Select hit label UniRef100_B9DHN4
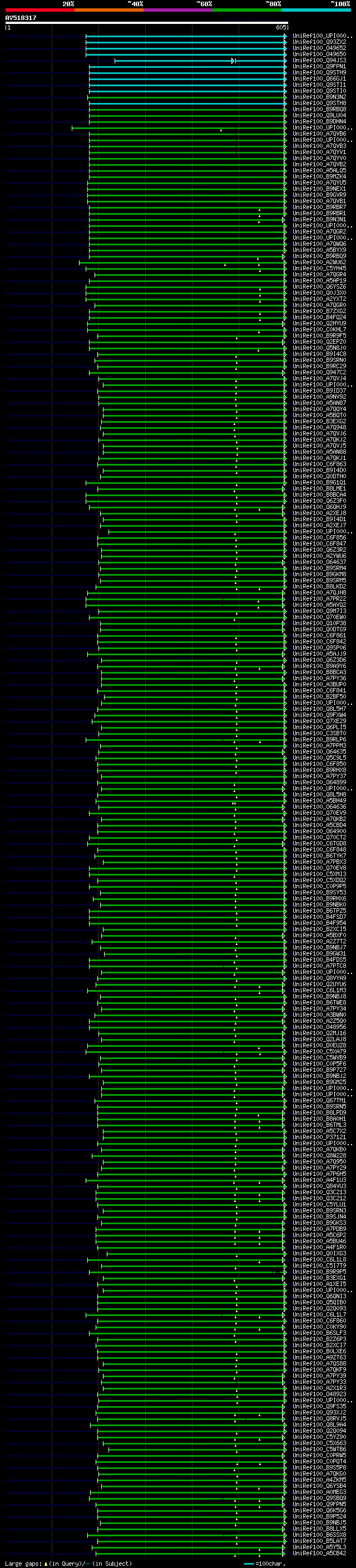The image size is (356, 1568). (319, 121)
